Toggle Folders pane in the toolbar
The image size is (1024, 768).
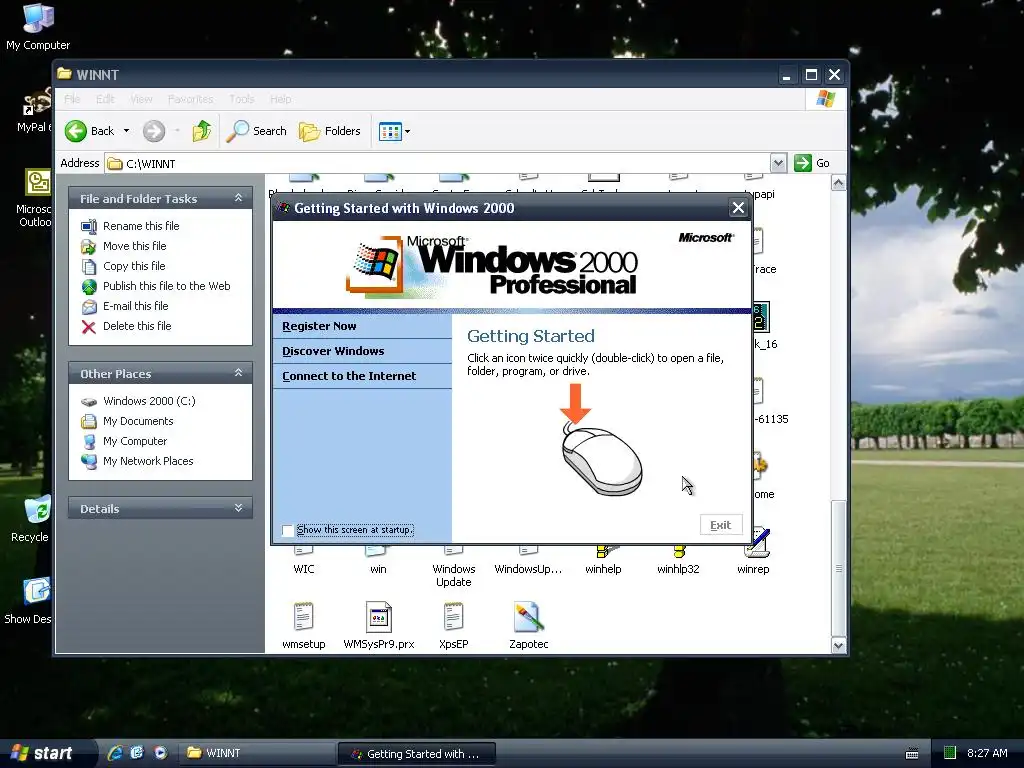(x=330, y=131)
